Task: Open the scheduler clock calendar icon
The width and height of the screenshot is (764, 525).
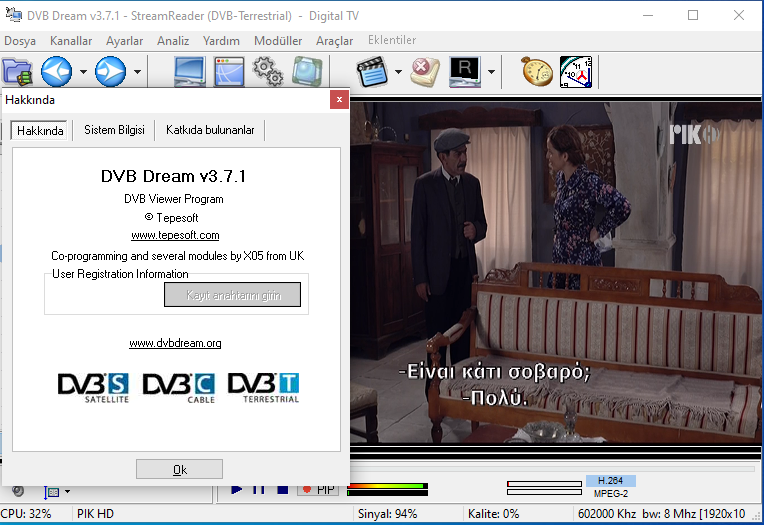Action: (x=576, y=72)
